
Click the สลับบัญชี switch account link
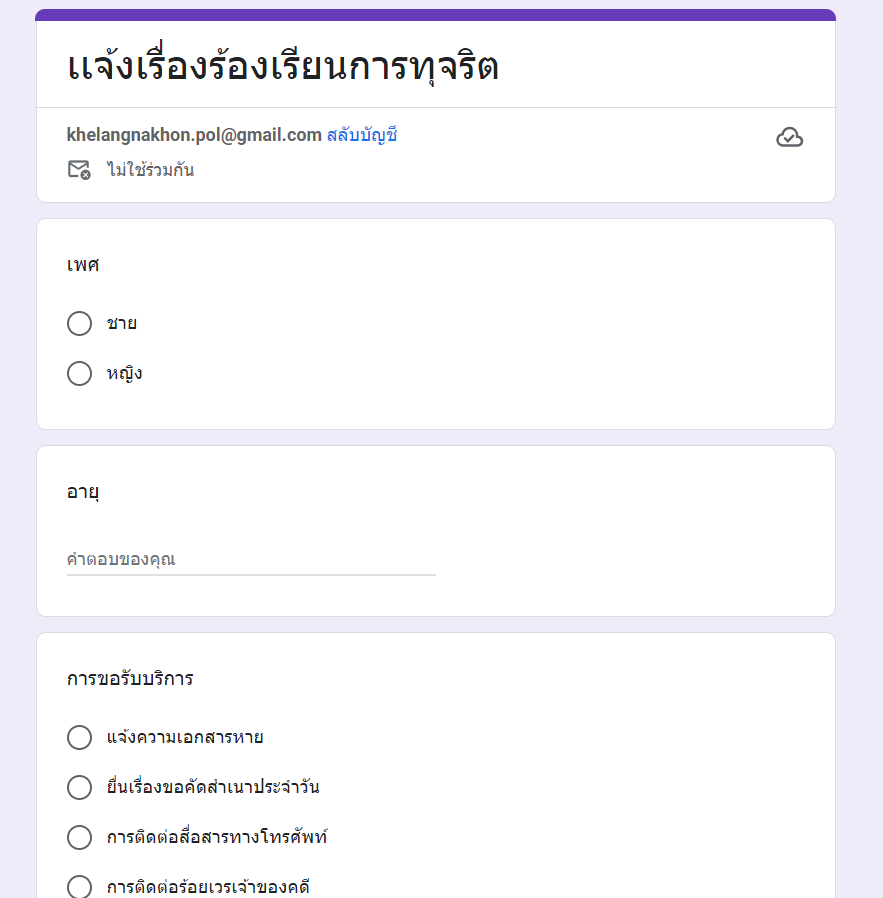[362, 135]
